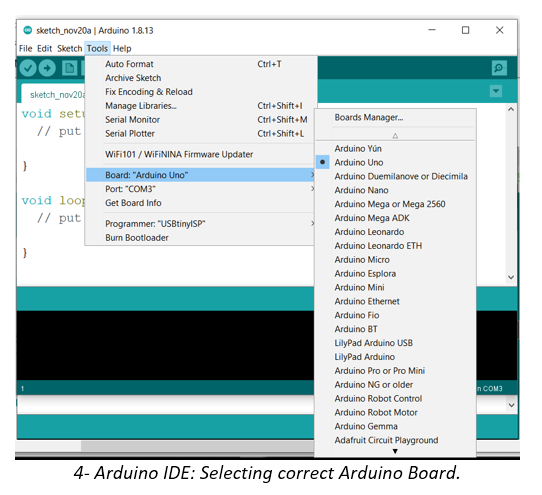542x495 pixels.
Task: Select Arduino BT board
Action: coord(395,329)
